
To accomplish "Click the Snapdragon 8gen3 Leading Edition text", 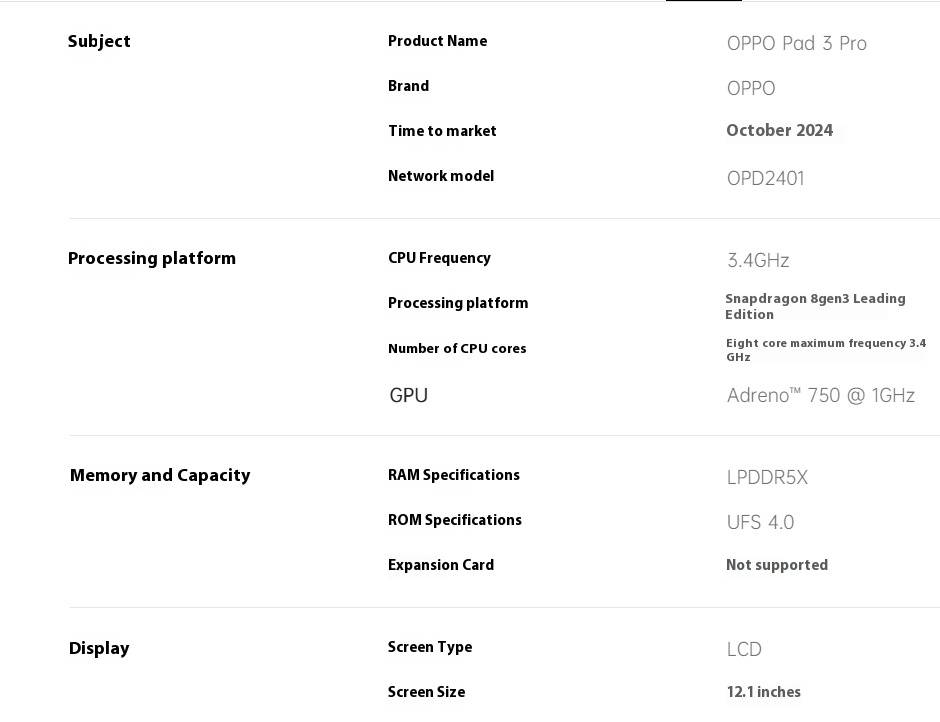I will click(x=814, y=306).
